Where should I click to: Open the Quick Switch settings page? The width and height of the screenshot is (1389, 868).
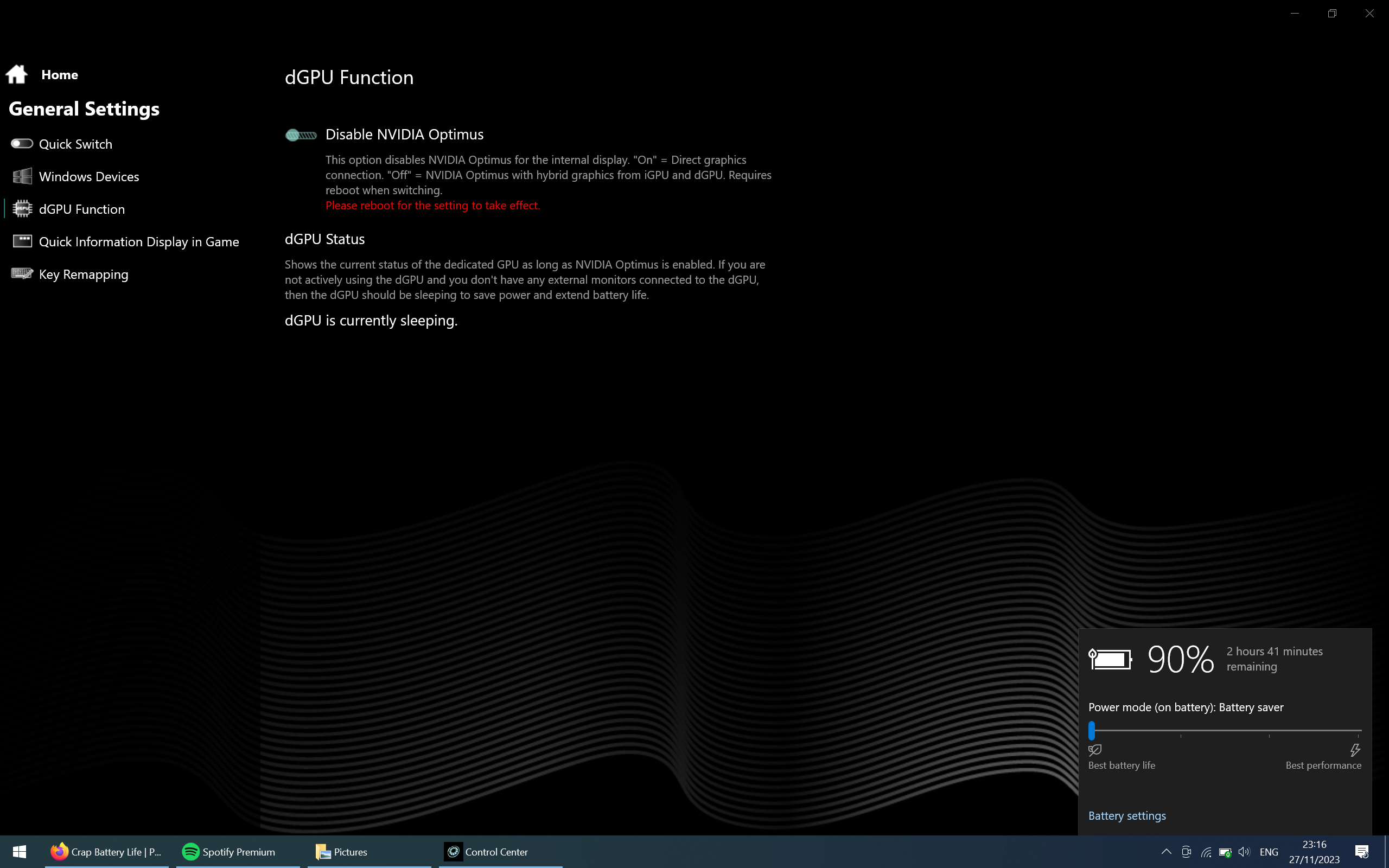[x=75, y=144]
